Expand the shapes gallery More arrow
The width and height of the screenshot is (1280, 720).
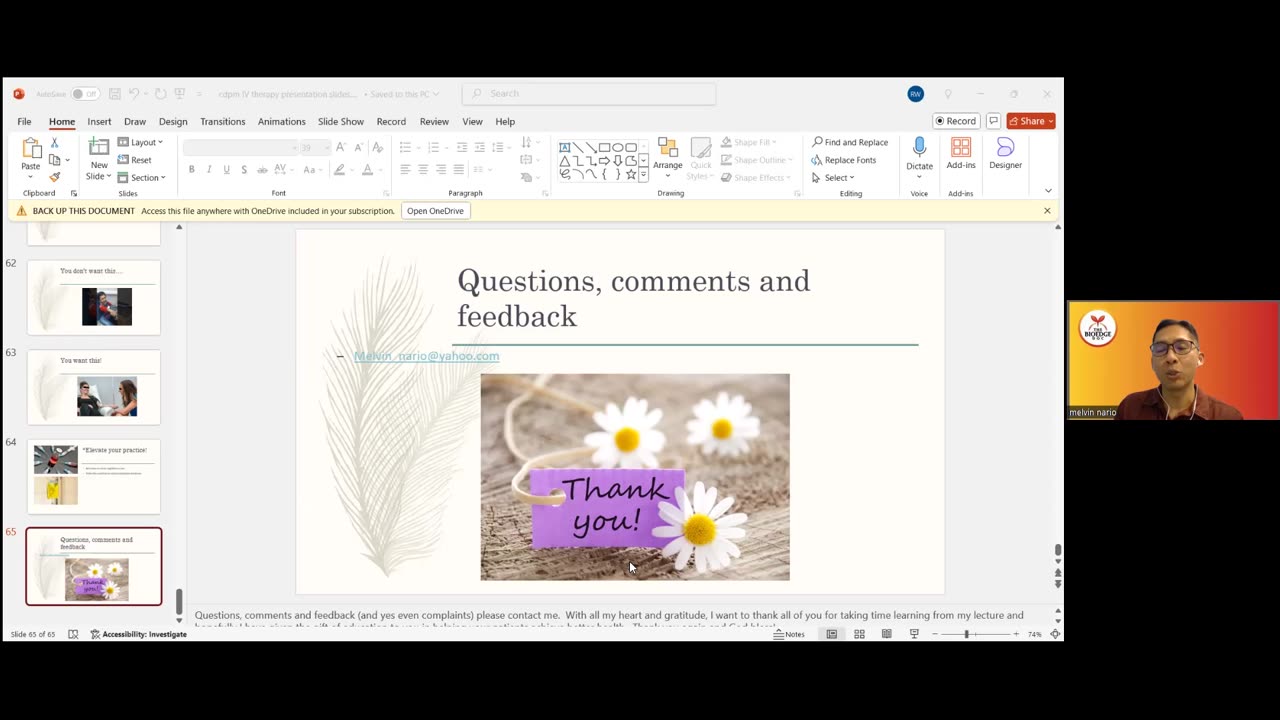[643, 174]
